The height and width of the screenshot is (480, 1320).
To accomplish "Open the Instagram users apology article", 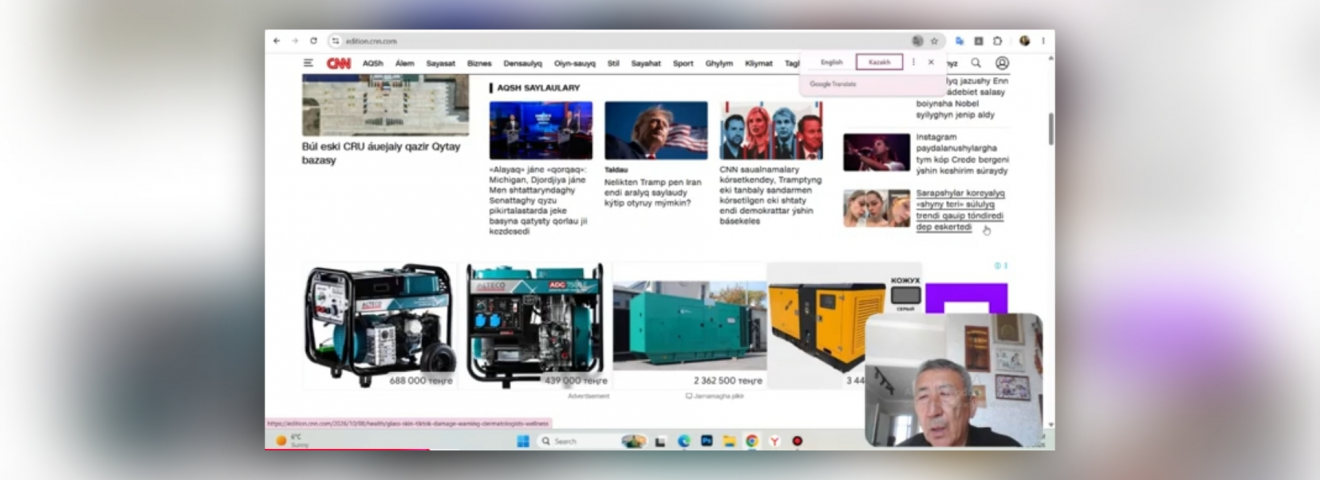I will tap(962, 154).
